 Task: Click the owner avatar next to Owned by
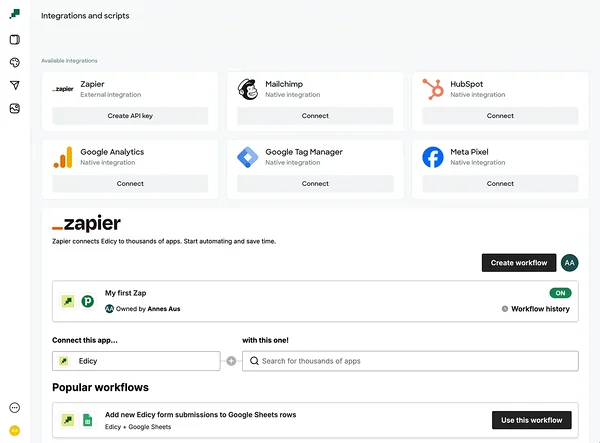tap(109, 309)
